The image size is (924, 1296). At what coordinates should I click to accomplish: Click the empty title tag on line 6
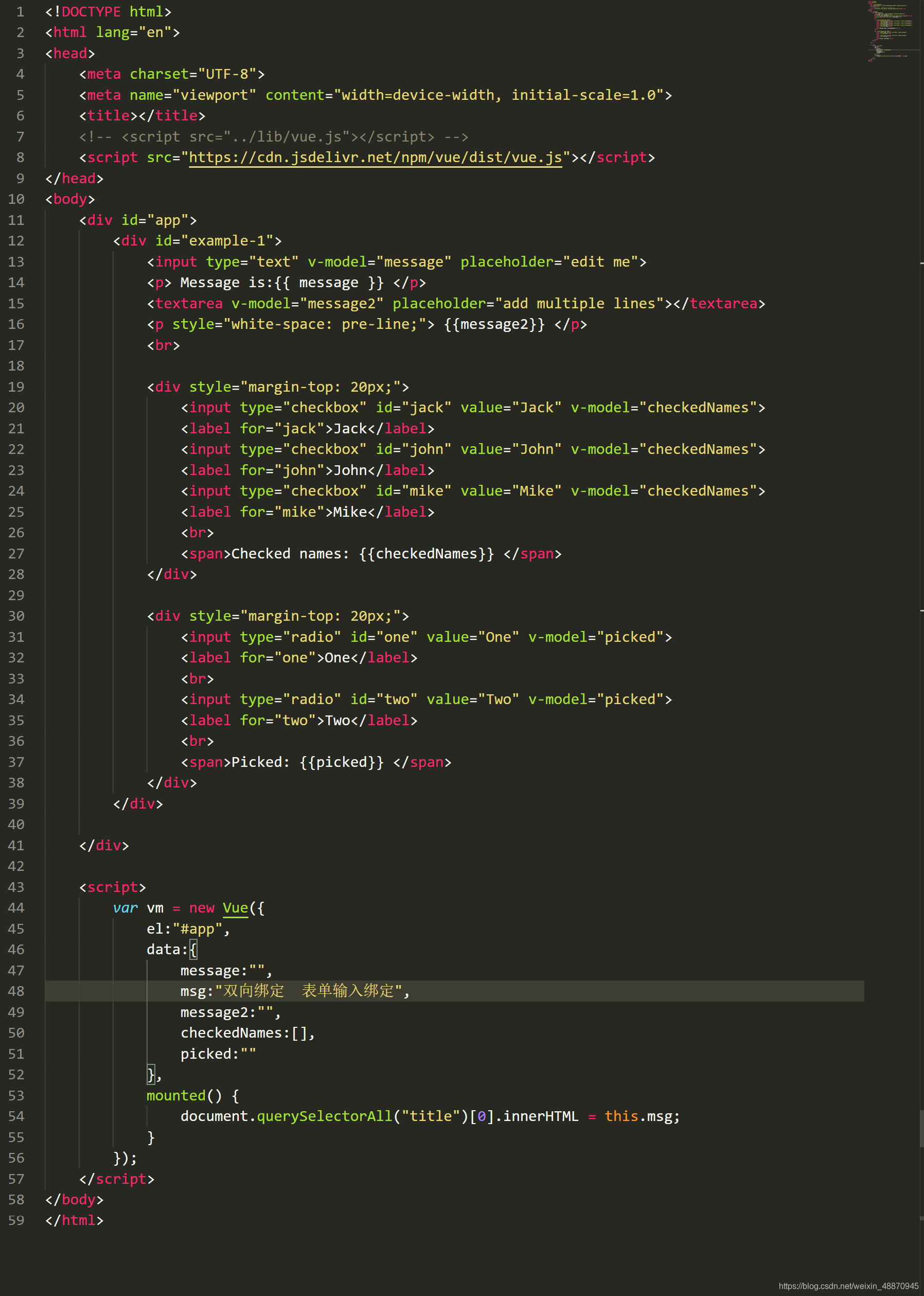(142, 115)
